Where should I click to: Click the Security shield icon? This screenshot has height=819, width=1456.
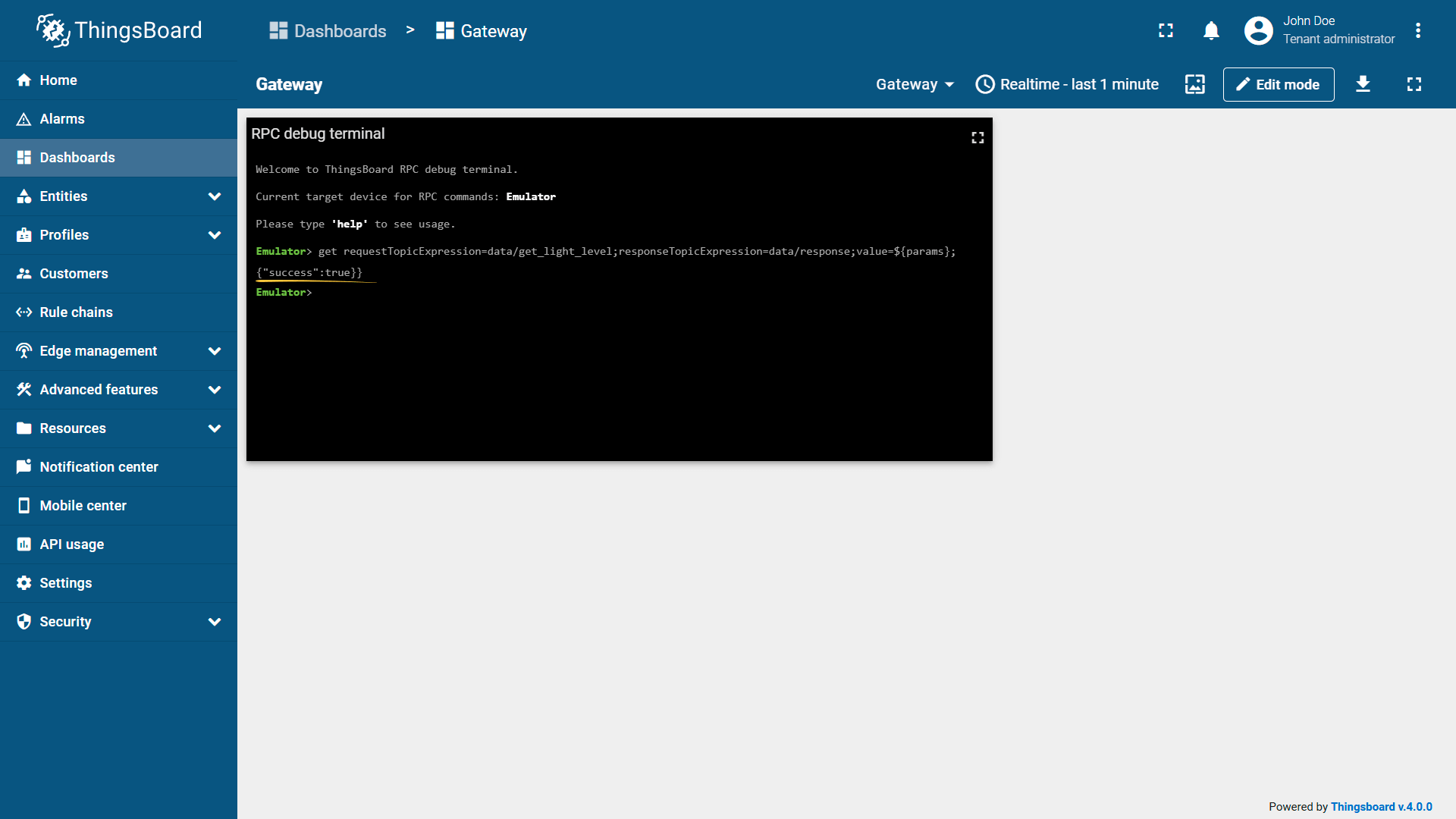point(24,622)
